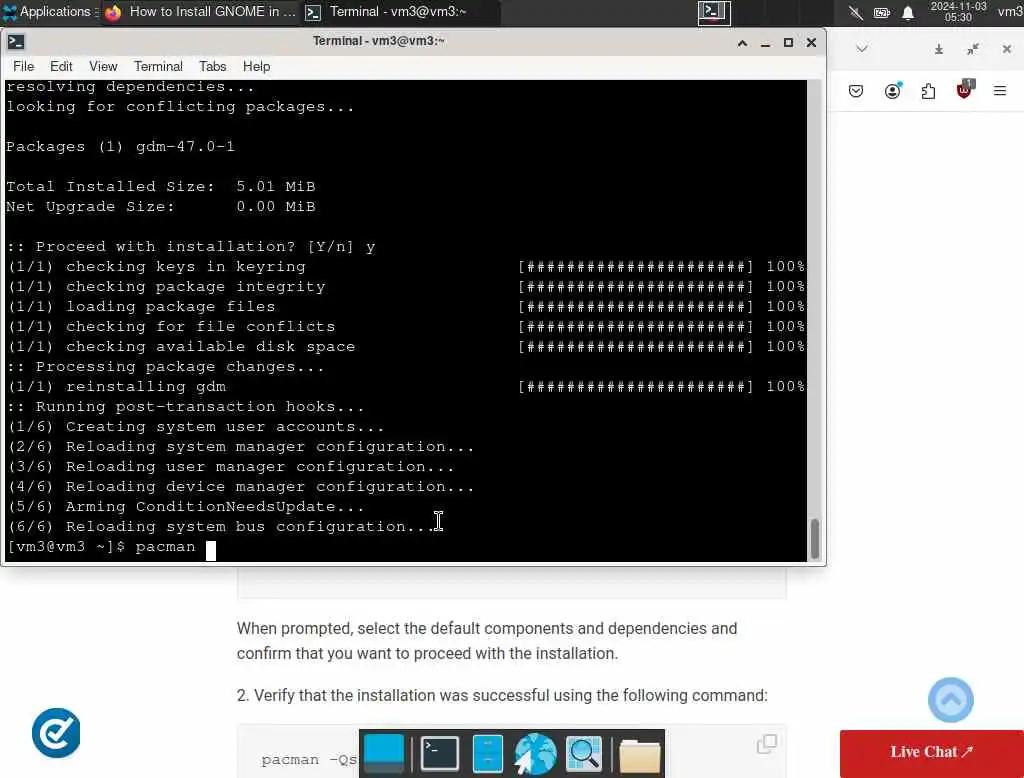Open the Help menu in Terminal

(256, 66)
